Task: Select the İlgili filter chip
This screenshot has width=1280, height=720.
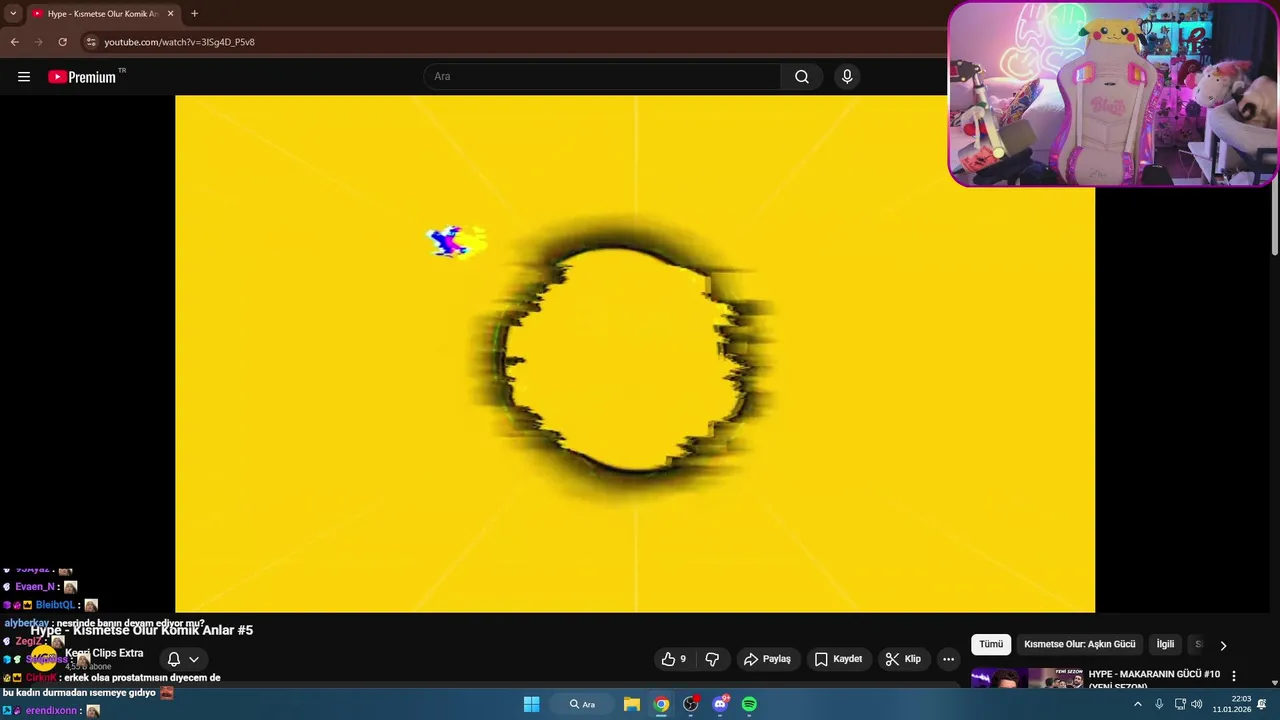Action: (1165, 644)
